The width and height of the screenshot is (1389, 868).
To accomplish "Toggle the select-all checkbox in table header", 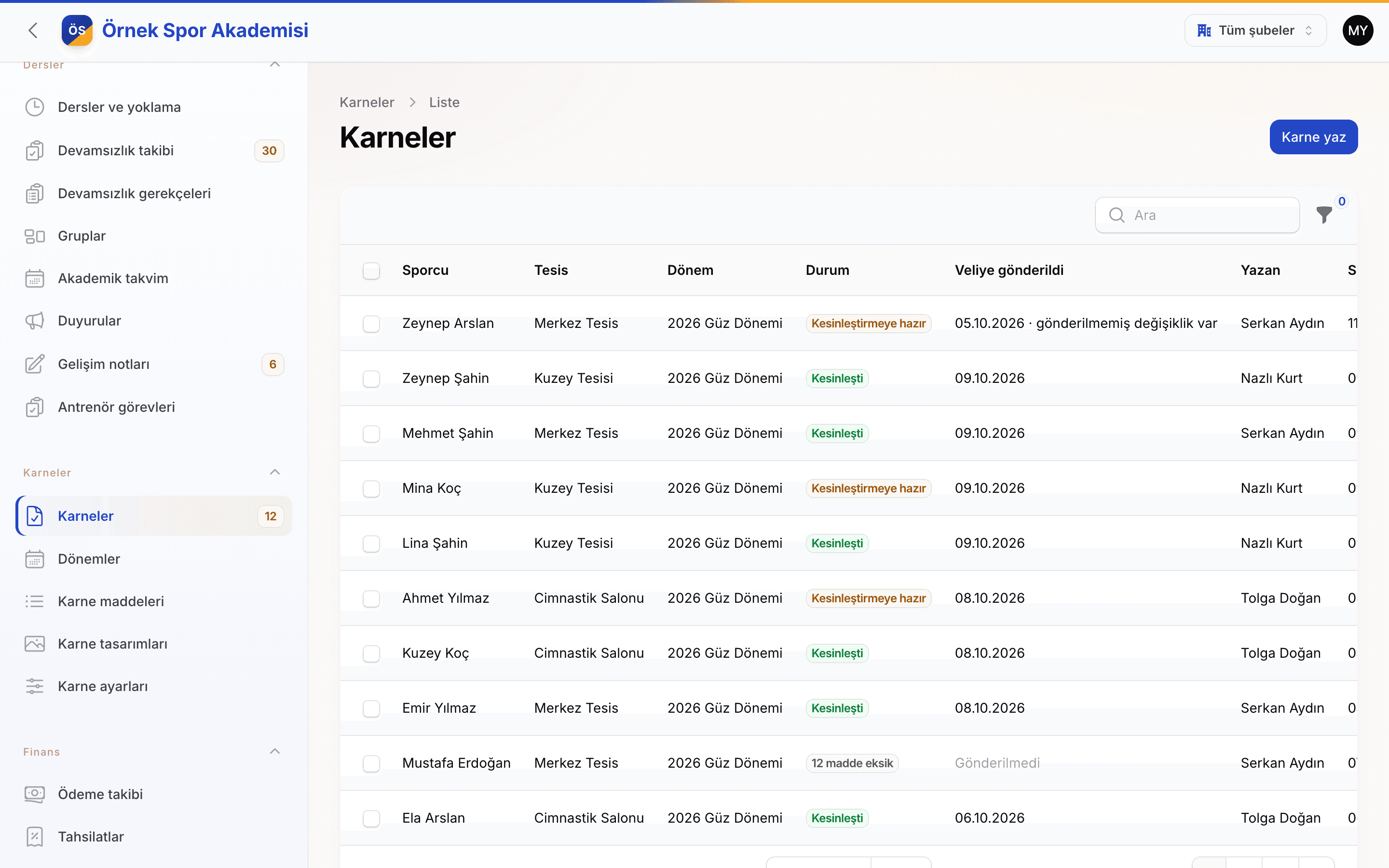I will [371, 271].
